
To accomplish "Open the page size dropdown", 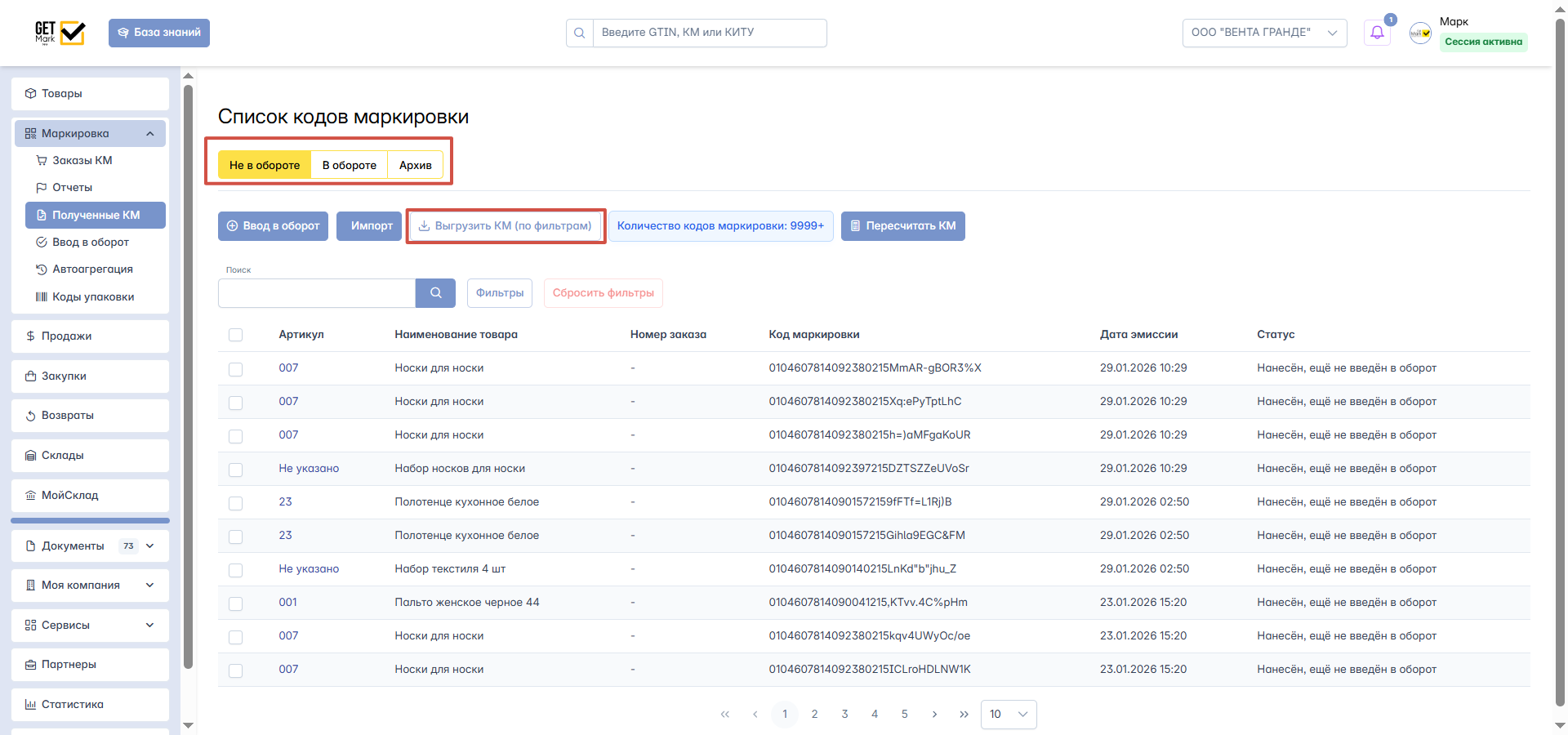I will (1008, 715).
